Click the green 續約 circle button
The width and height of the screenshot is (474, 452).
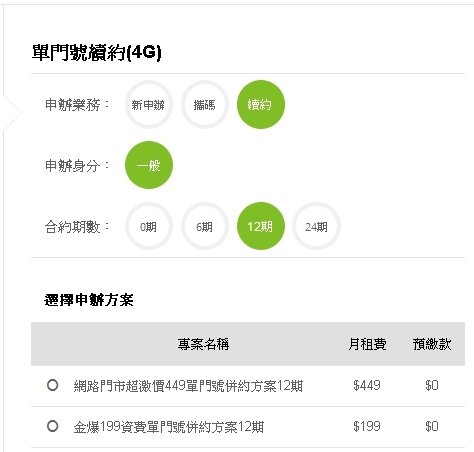(x=261, y=105)
